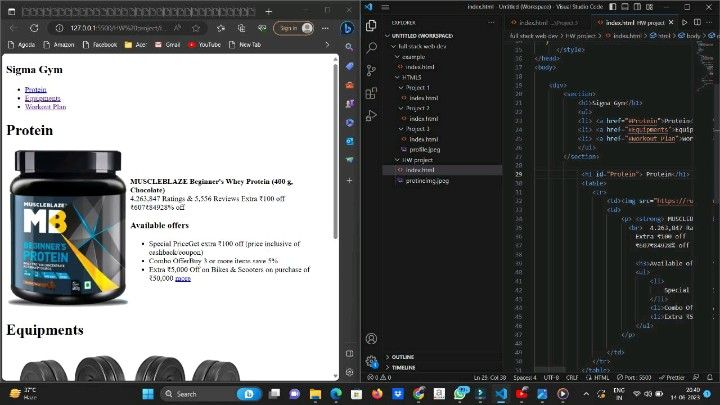Screen dimensions: 720x405
Task: Open Edge sidebar search icon
Action: pos(349,47)
